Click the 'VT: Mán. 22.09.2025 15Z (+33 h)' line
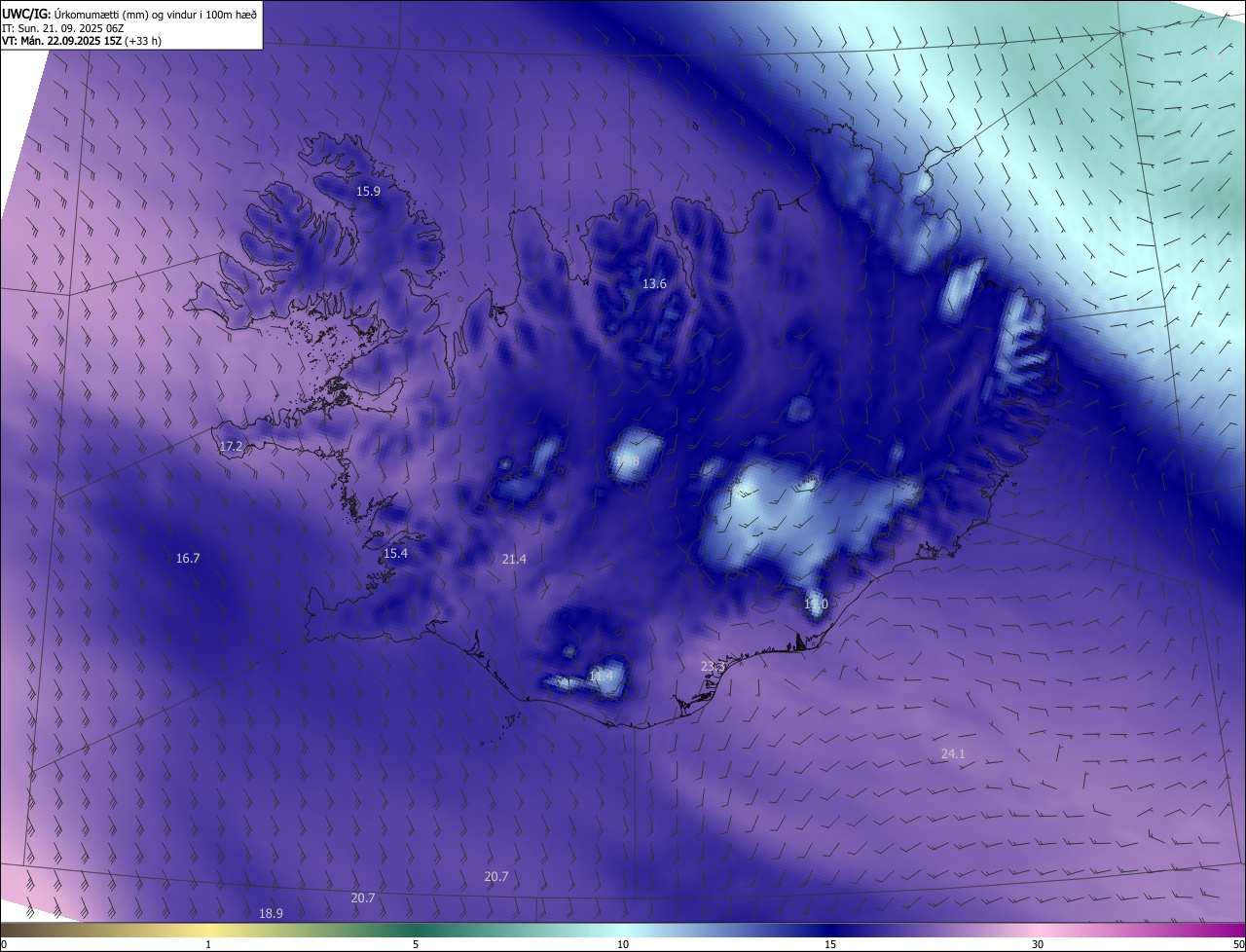 82,42
